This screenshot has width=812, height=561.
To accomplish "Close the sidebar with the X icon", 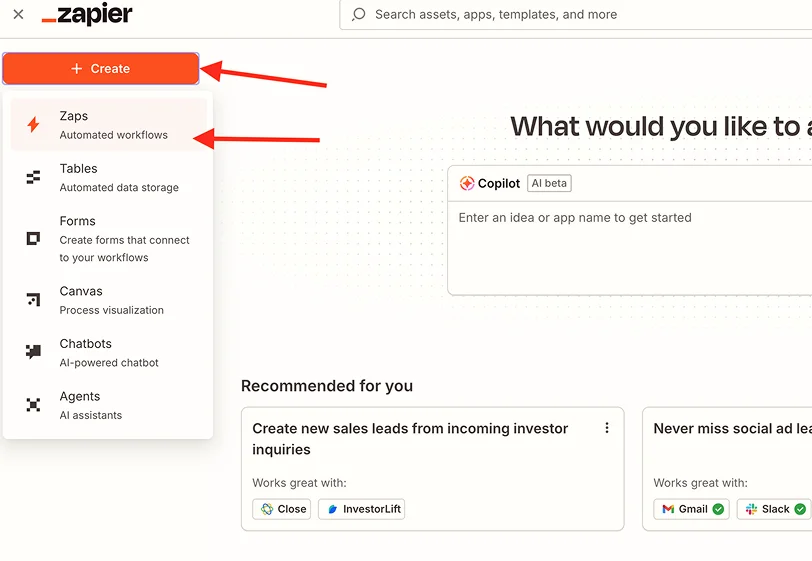I will tap(18, 14).
